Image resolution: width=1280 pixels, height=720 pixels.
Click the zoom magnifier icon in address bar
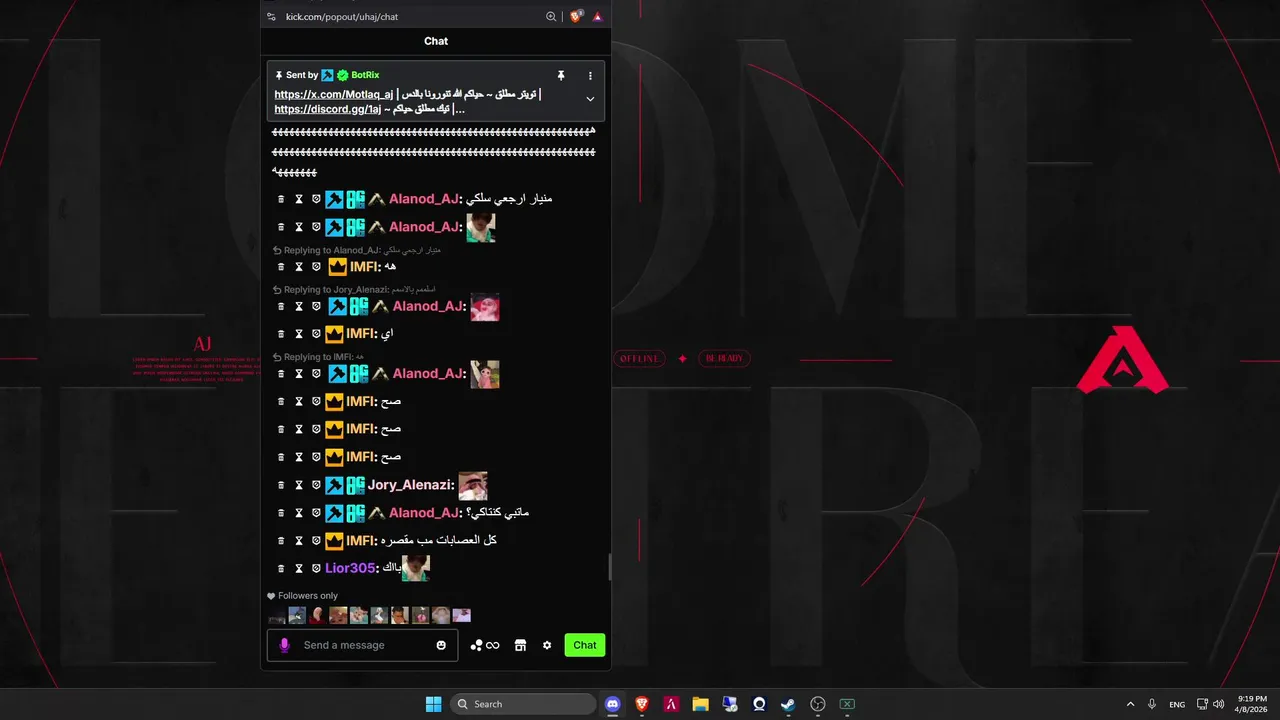click(x=551, y=17)
